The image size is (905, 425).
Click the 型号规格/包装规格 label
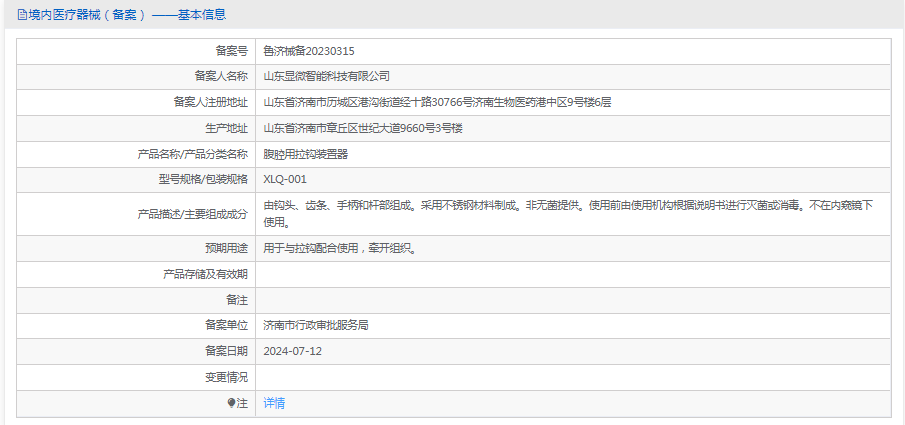(203, 180)
